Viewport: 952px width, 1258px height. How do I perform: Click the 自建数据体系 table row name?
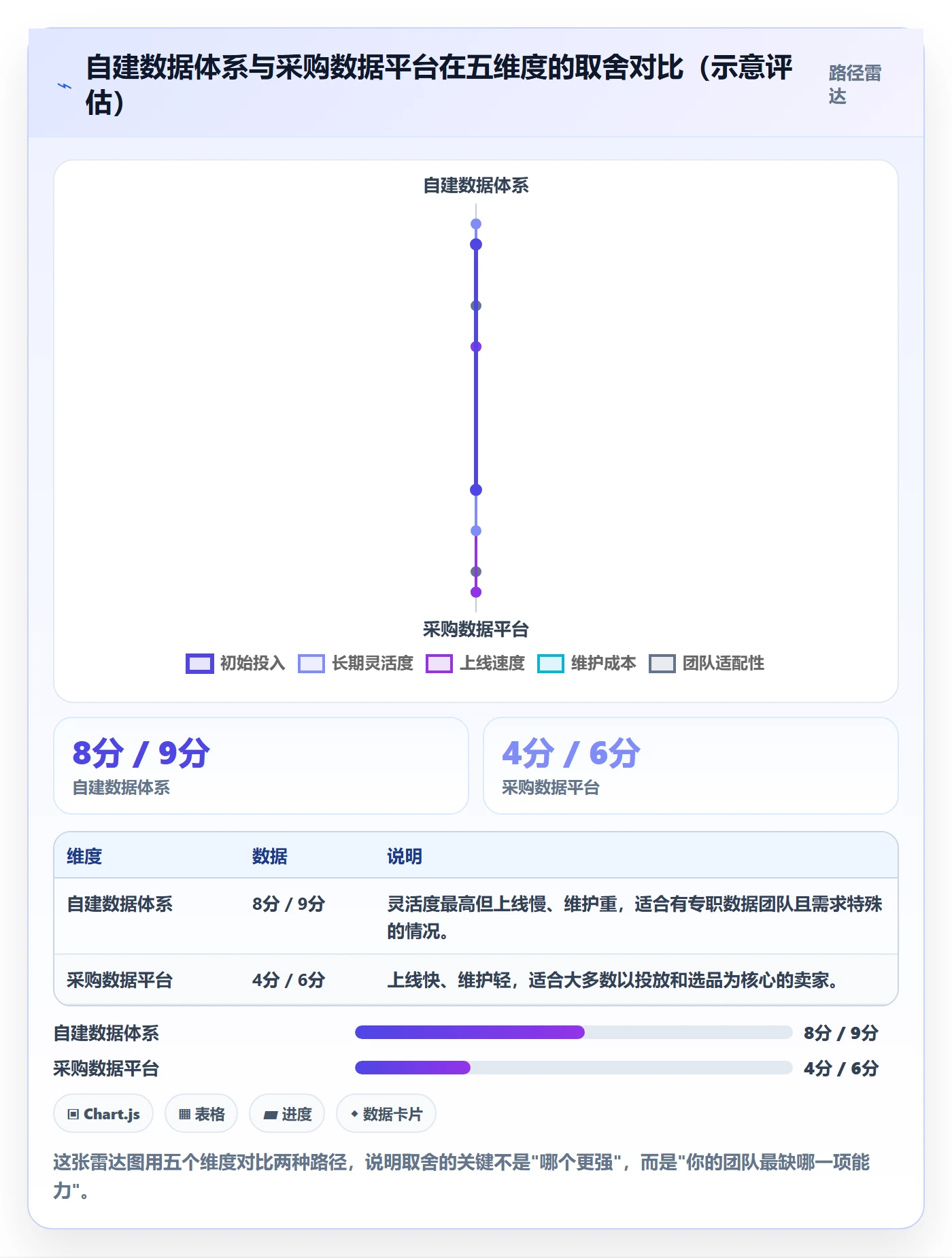coord(120,904)
